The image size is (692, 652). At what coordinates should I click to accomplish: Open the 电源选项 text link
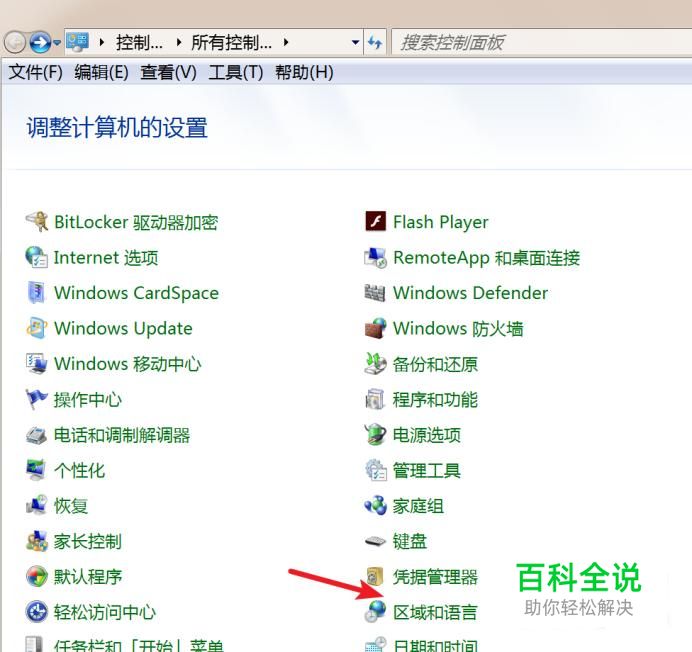[x=427, y=435]
